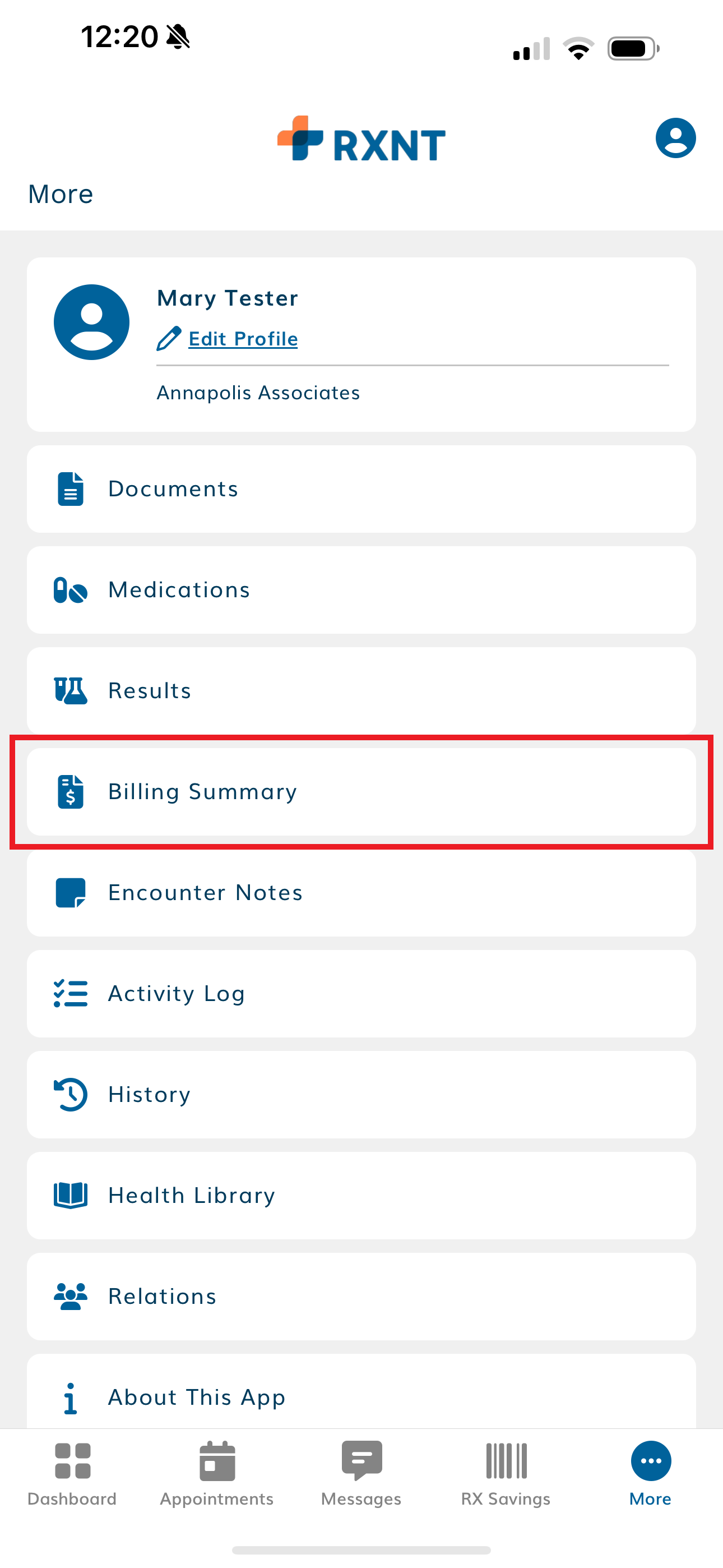Tap the Activity Log checklist icon

tap(71, 993)
